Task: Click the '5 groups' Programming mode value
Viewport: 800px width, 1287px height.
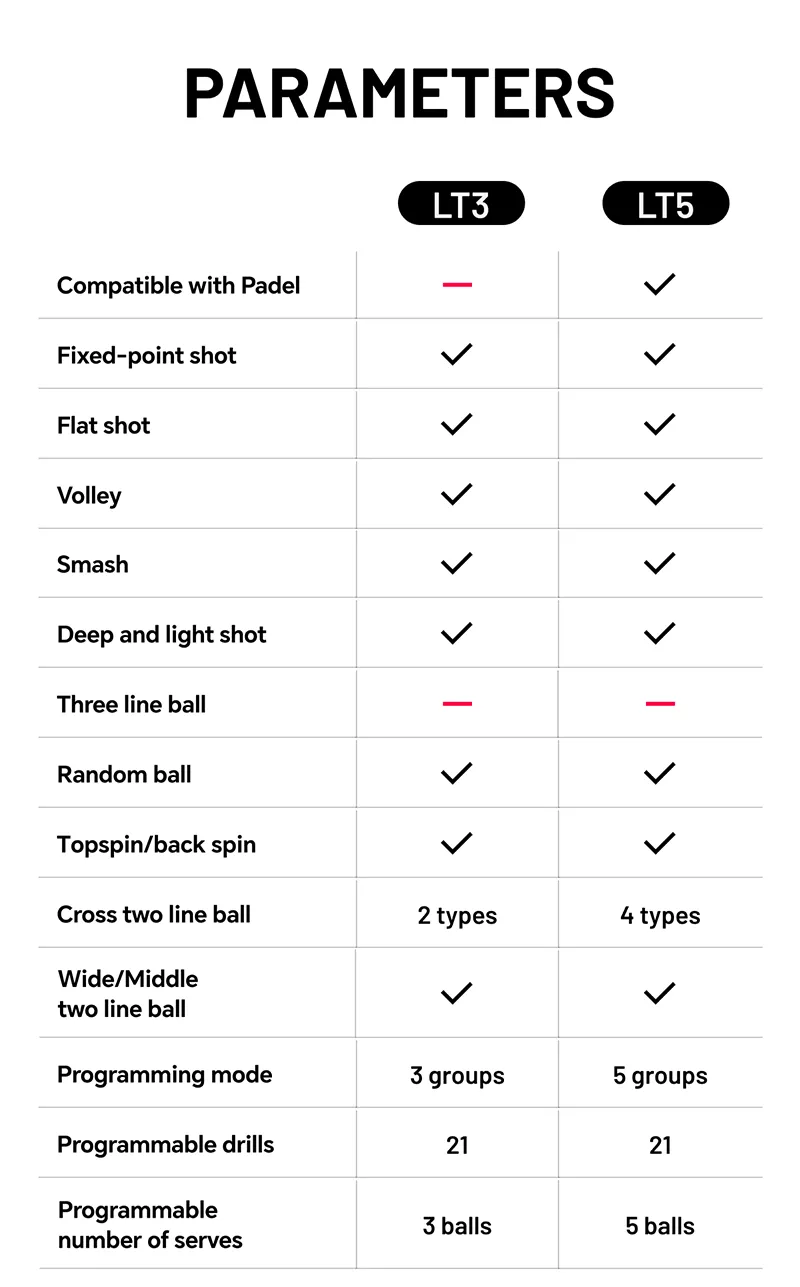Action: click(660, 1076)
